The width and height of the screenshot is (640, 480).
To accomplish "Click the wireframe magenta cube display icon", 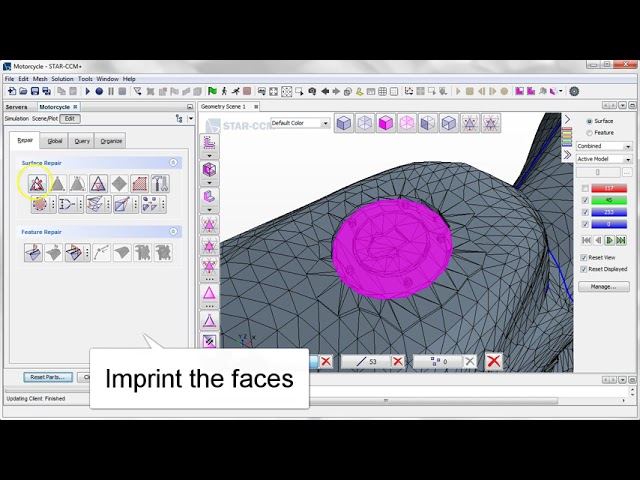I will click(x=407, y=123).
